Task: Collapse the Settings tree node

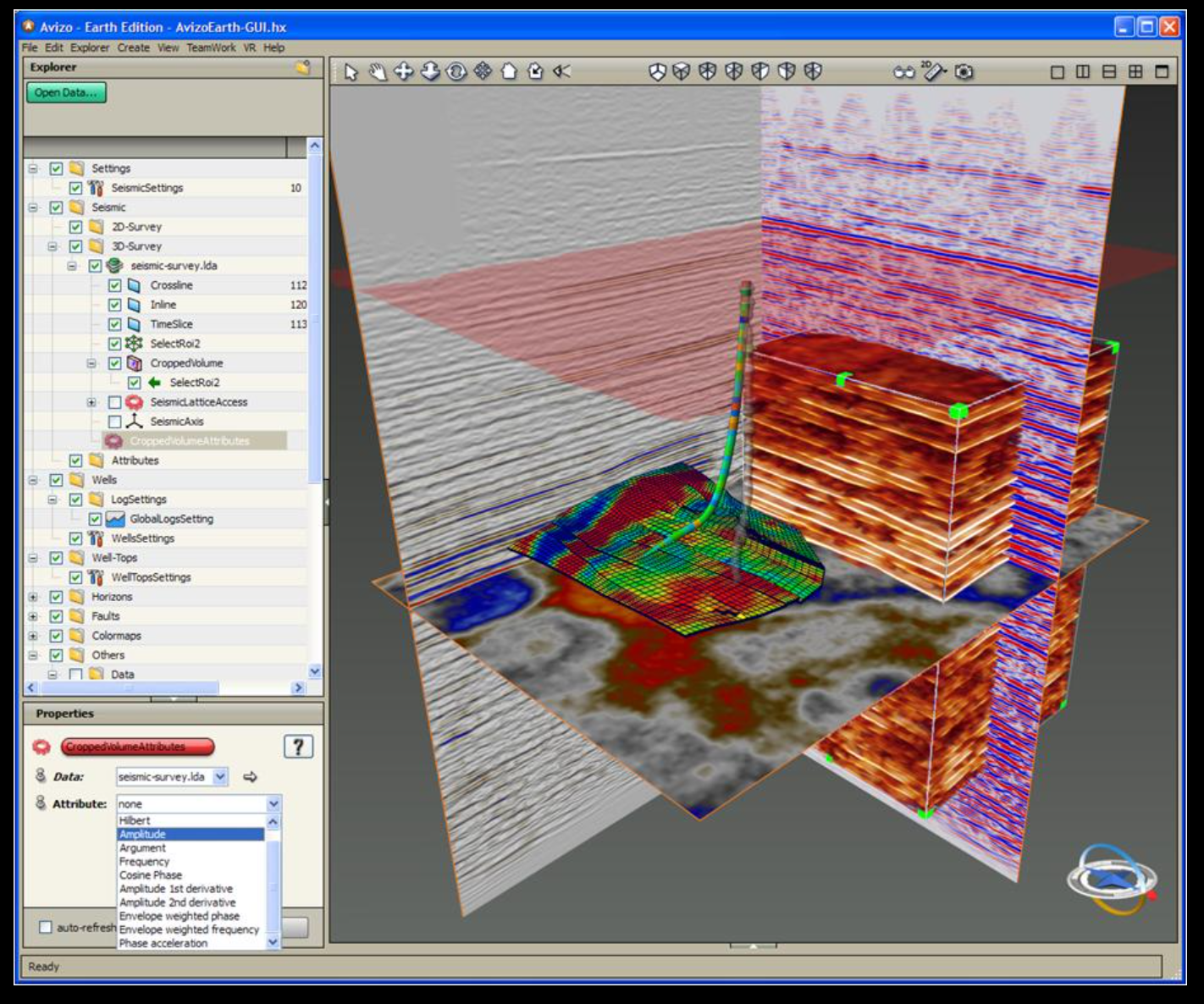Action: [33, 168]
